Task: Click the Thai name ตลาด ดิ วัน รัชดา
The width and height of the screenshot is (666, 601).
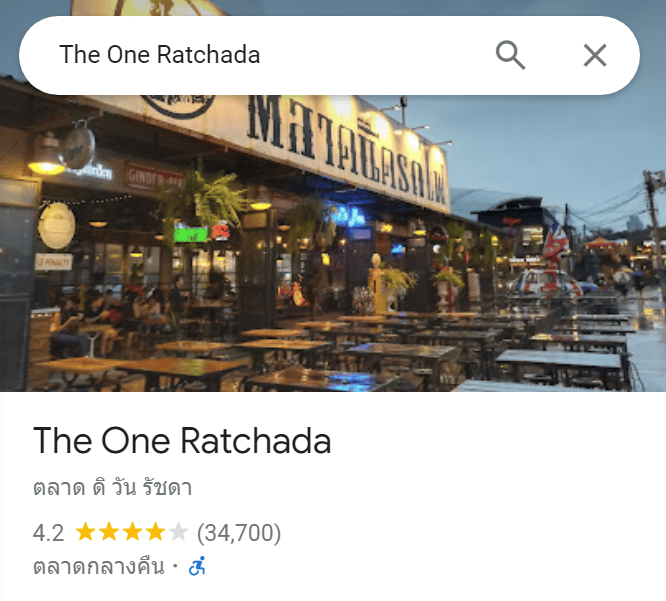Action: 113,488
